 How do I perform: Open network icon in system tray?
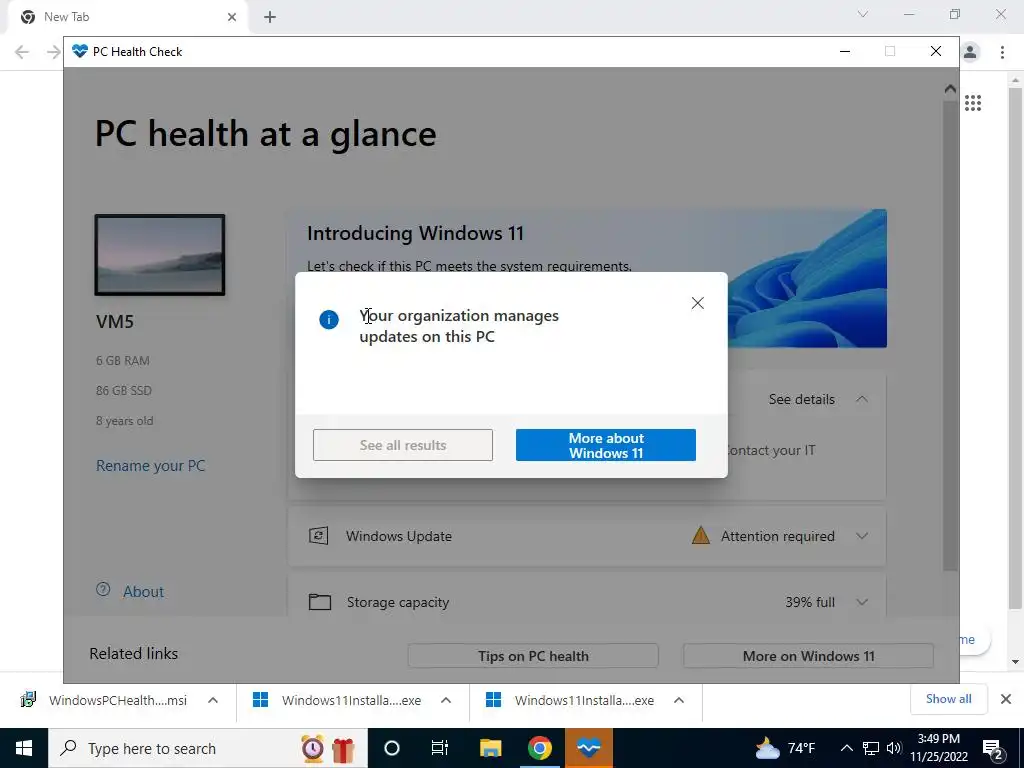(x=871, y=748)
